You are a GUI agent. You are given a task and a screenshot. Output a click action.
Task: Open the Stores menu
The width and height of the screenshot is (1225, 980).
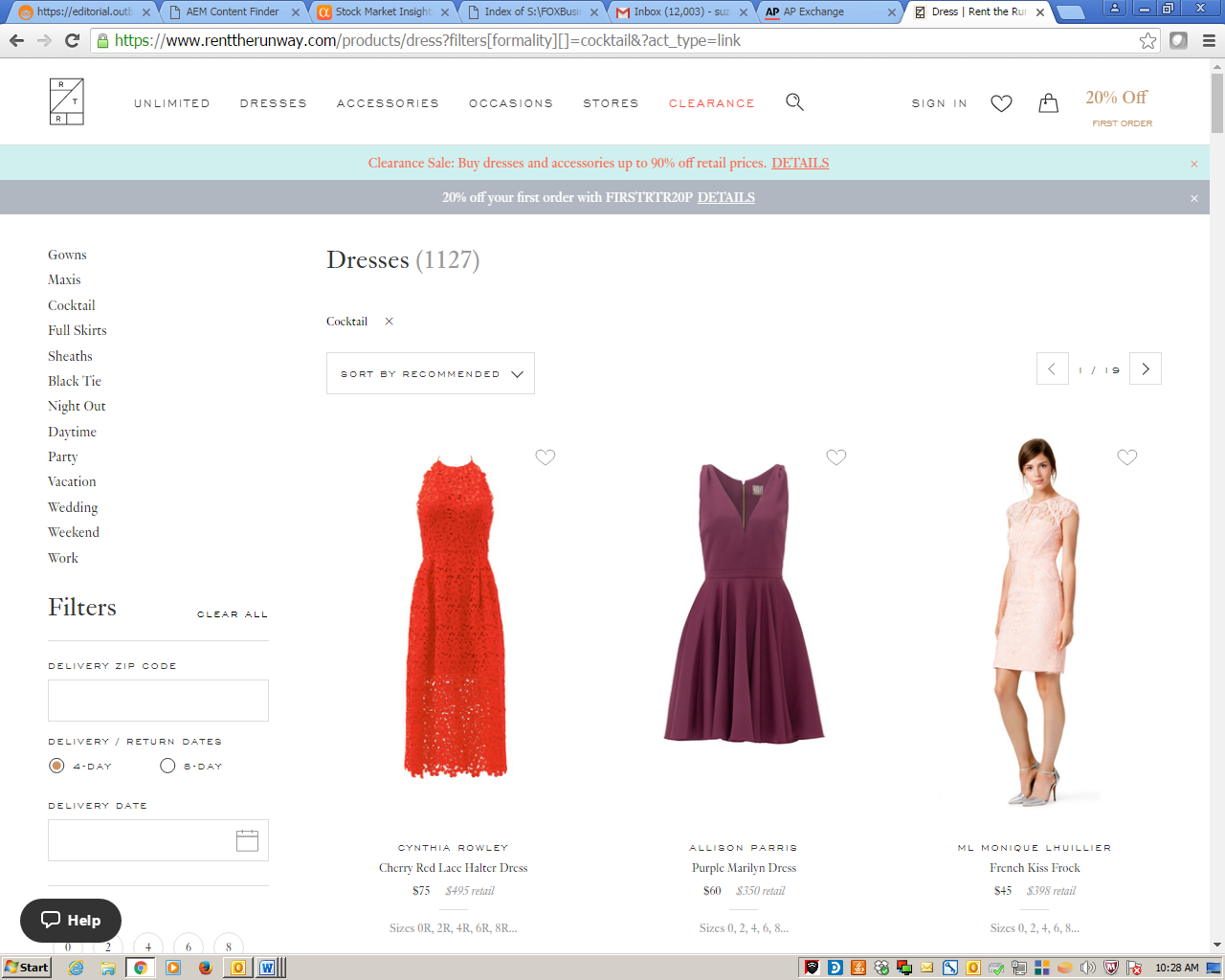[611, 103]
